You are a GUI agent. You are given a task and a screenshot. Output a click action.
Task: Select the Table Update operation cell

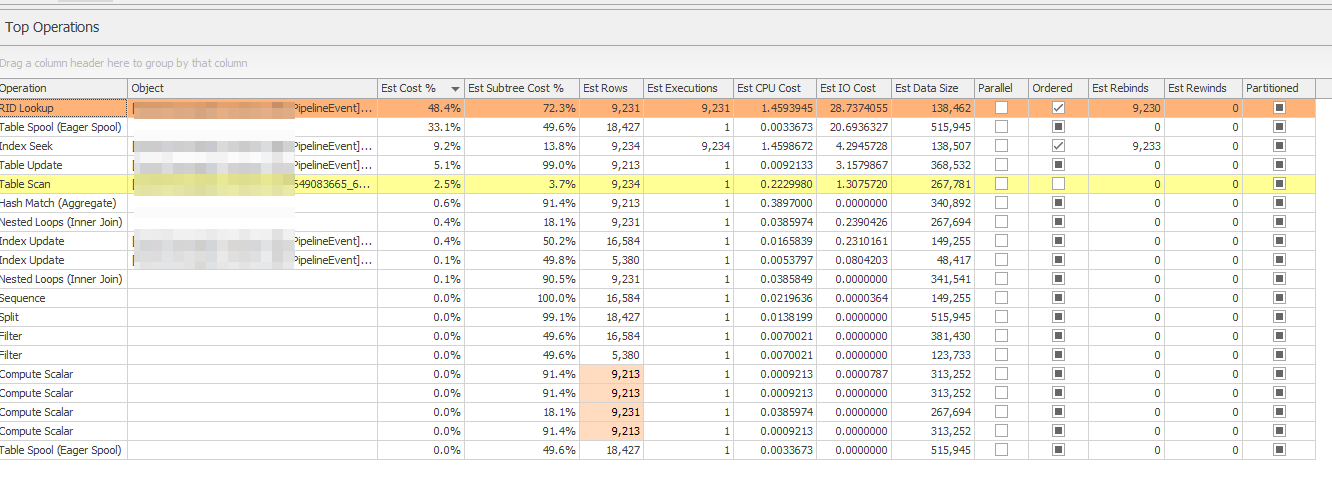pyautogui.click(x=64, y=165)
